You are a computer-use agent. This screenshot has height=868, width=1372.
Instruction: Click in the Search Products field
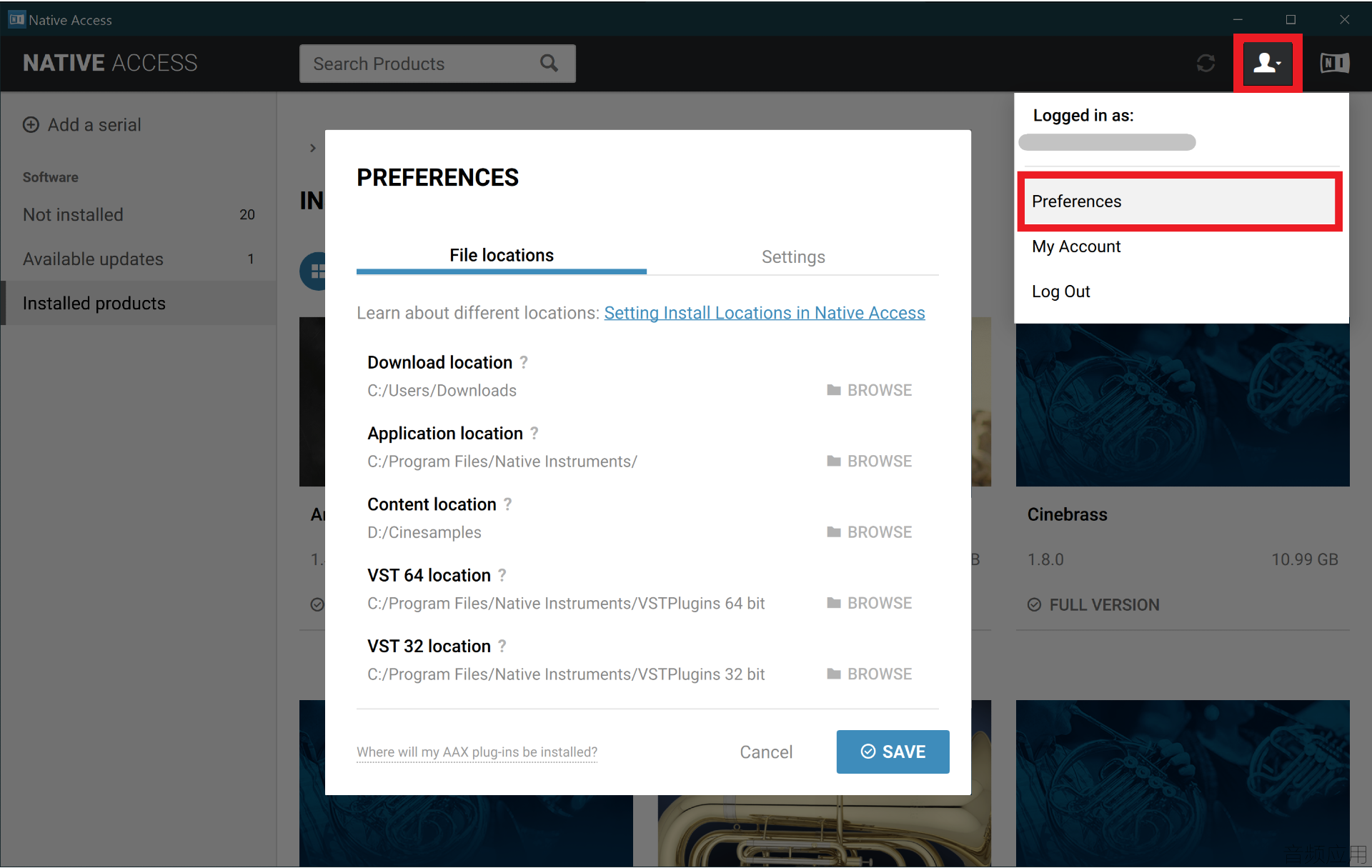coord(437,64)
